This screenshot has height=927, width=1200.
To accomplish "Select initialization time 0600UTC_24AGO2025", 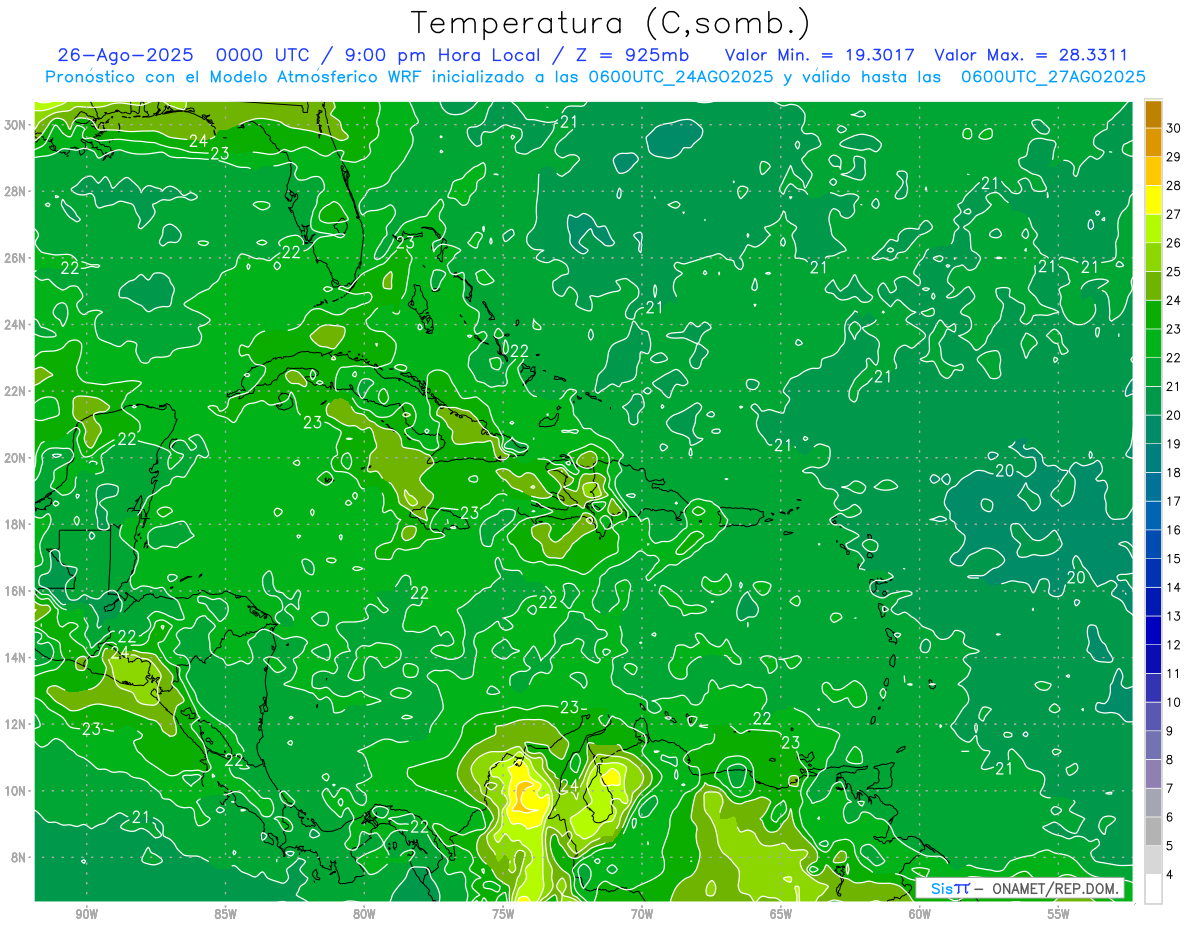I will click(681, 77).
